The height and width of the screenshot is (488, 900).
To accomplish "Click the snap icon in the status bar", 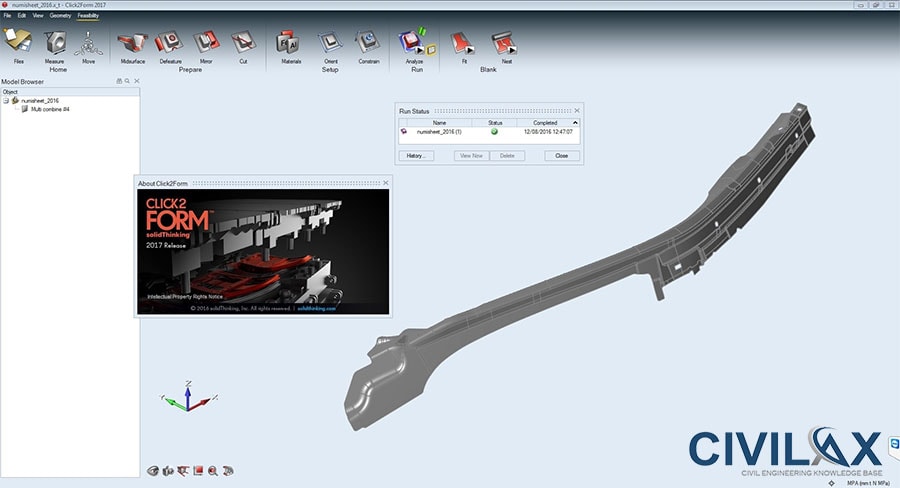I will [x=831, y=483].
